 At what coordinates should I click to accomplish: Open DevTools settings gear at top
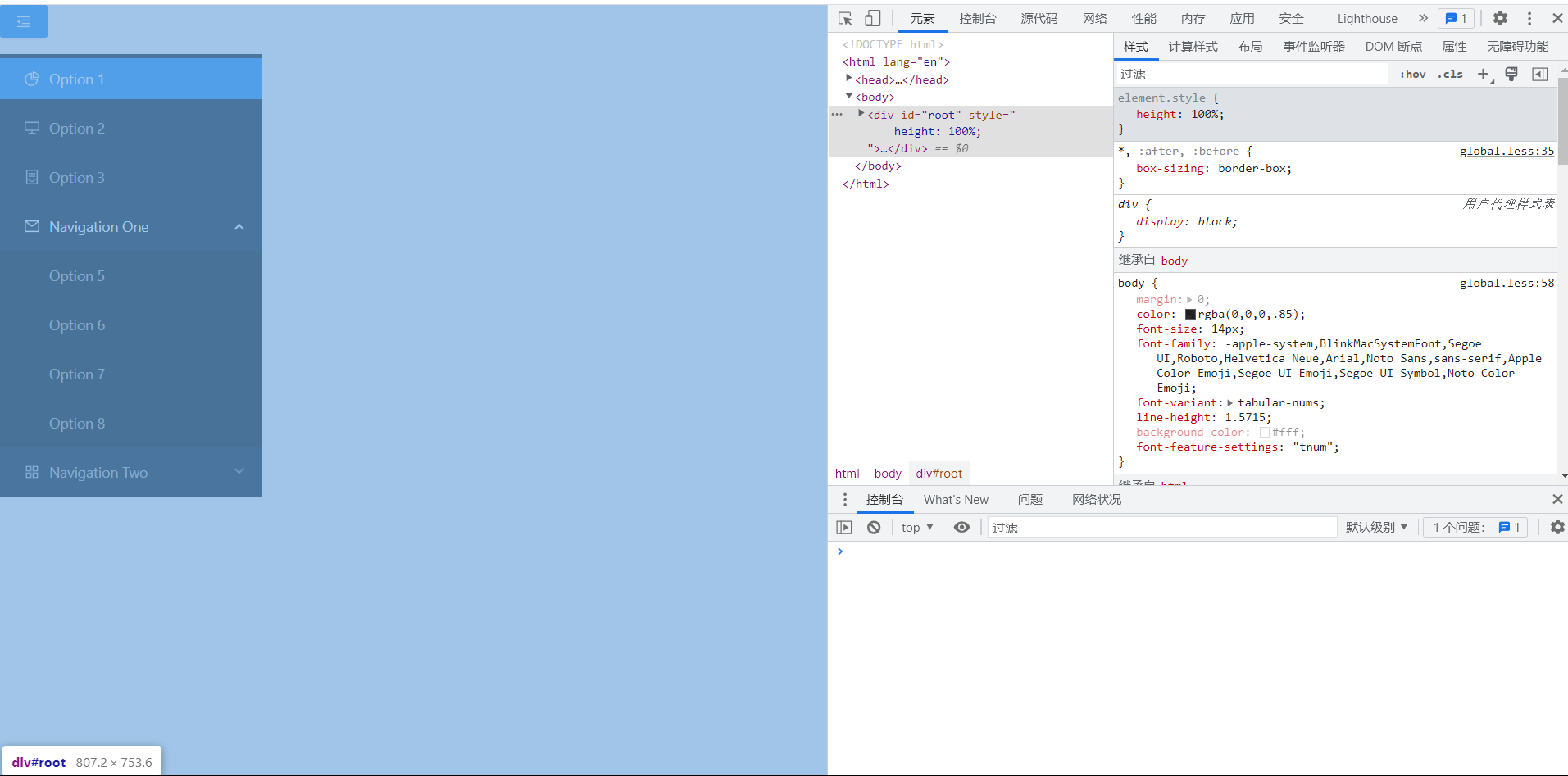click(1500, 18)
